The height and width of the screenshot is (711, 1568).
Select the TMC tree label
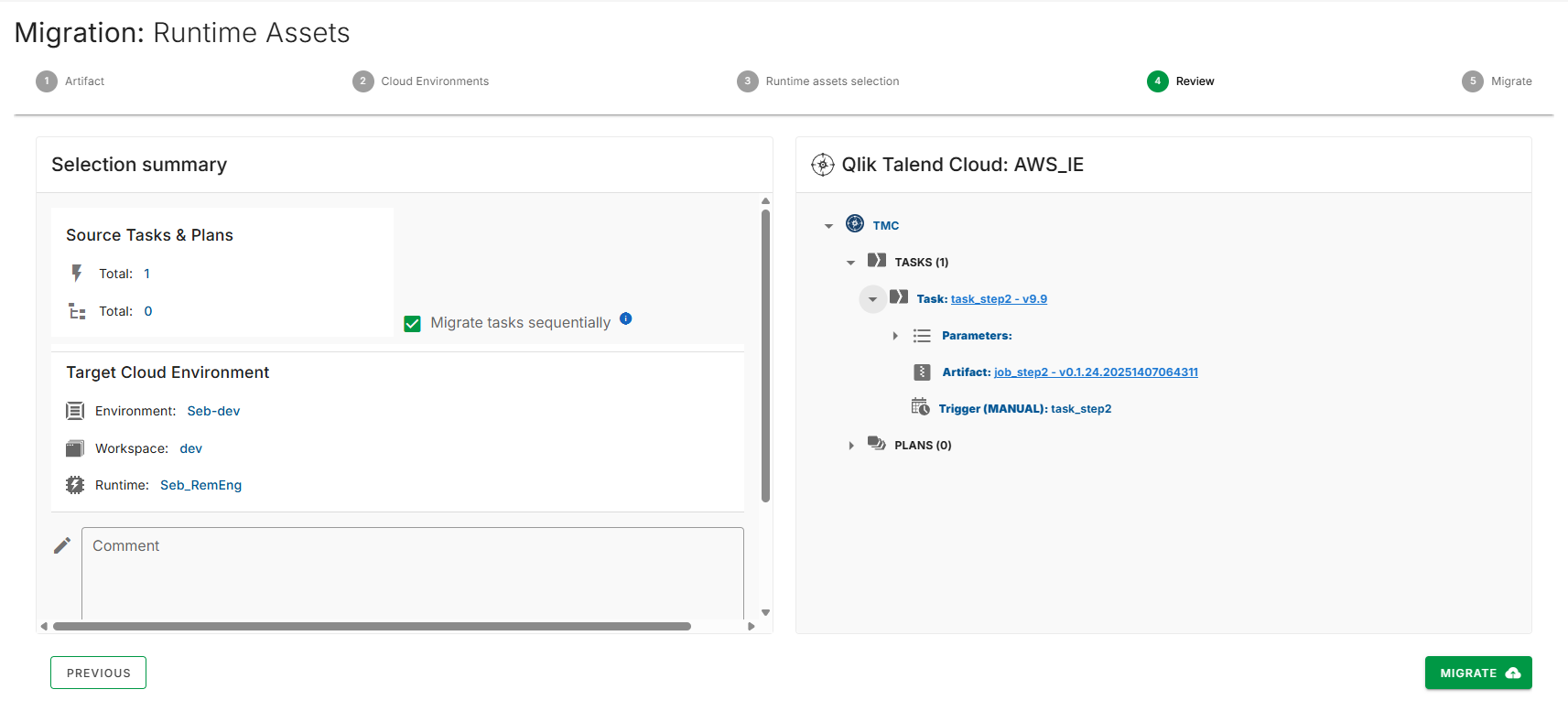(x=886, y=226)
